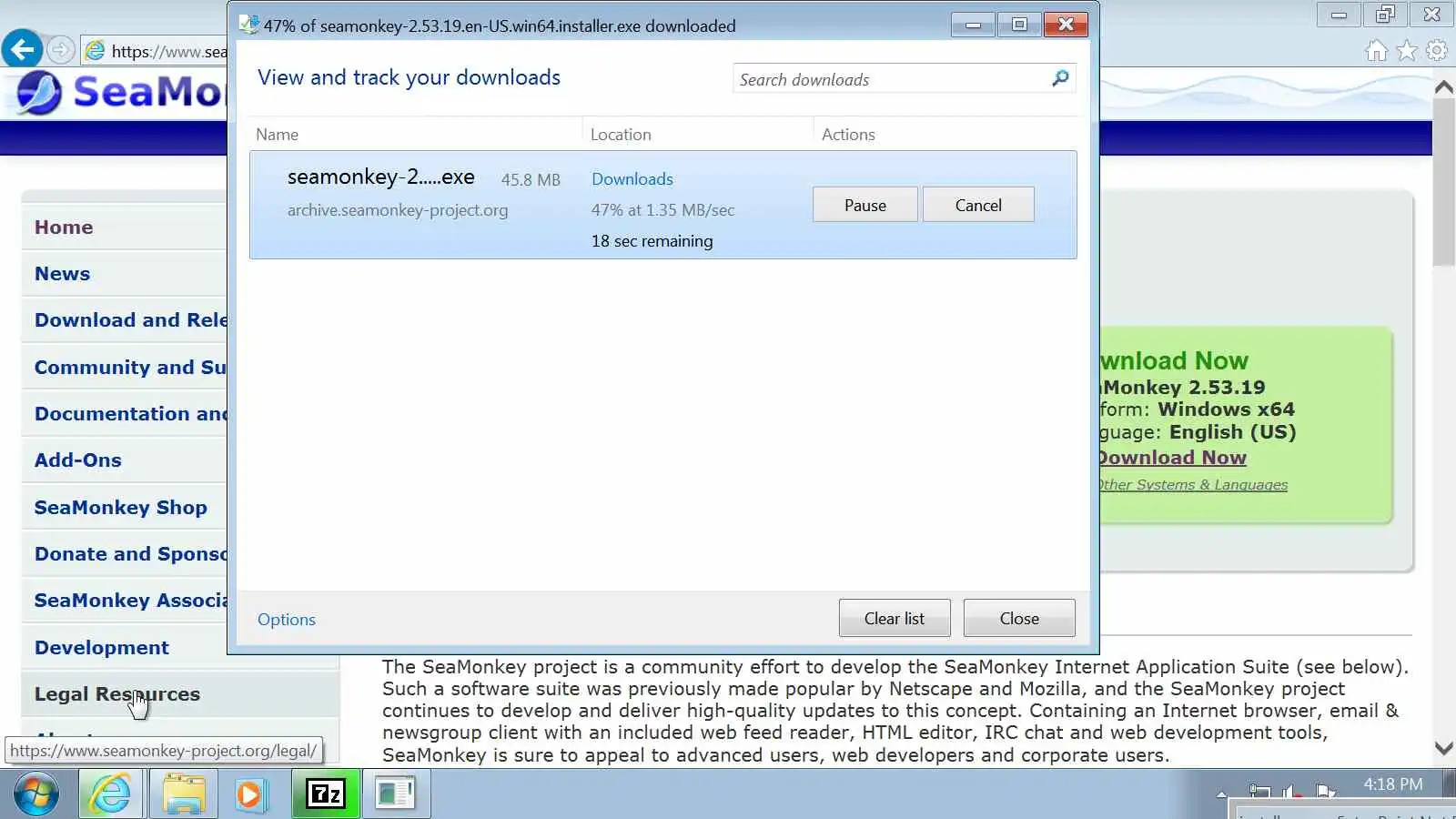Click the page scrollbar down arrow
The image size is (1456, 819).
click(1443, 748)
